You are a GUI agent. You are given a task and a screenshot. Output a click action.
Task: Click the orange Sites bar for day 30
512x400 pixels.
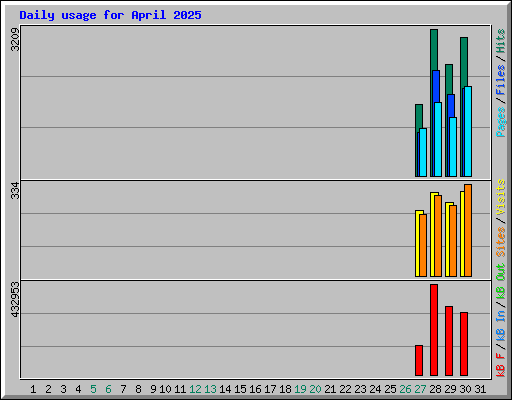468,231
